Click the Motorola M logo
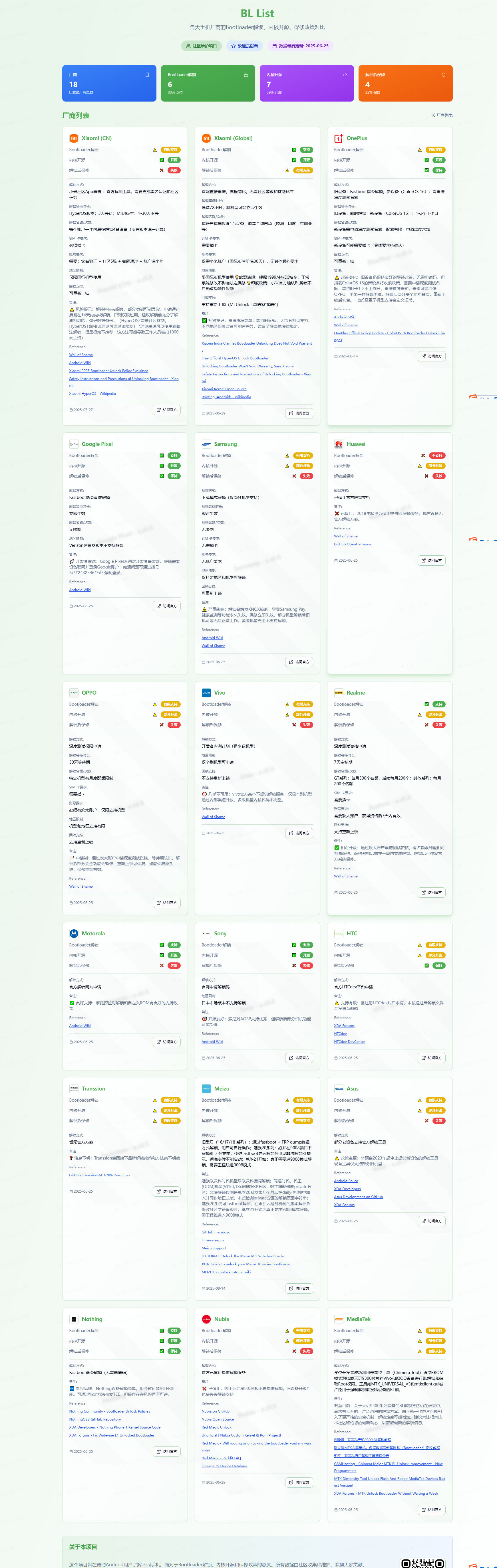Screen dimensions: 497x1568 [x=74, y=933]
